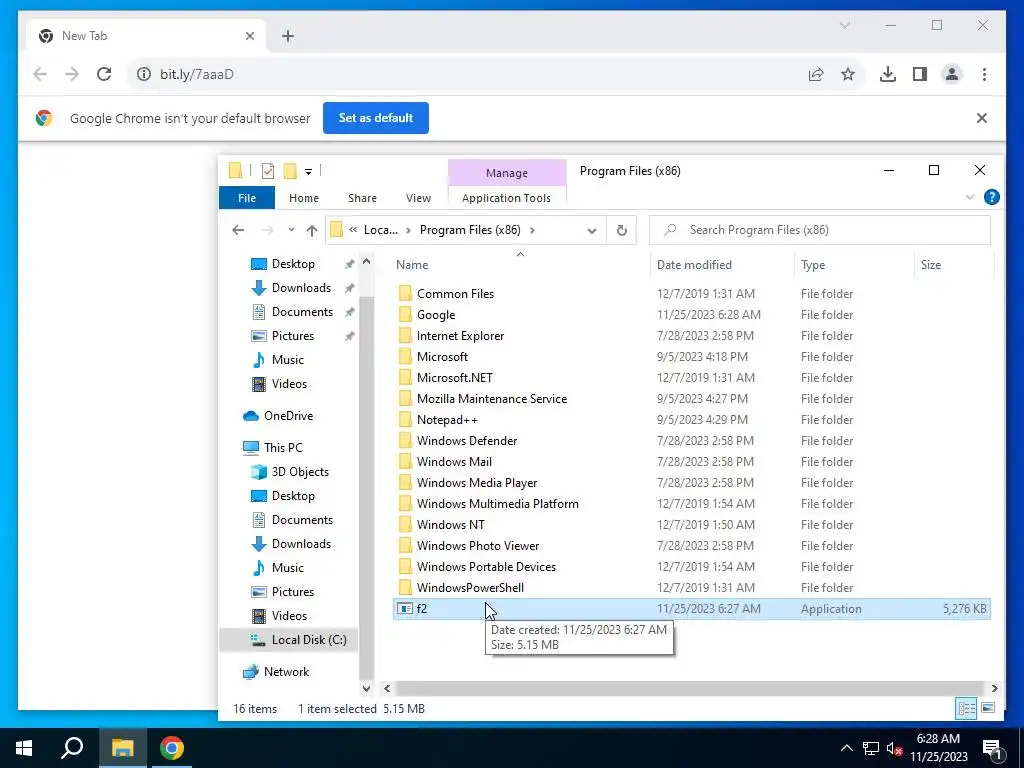
Task: Click Chrome's forward arrow
Action: 72,74
